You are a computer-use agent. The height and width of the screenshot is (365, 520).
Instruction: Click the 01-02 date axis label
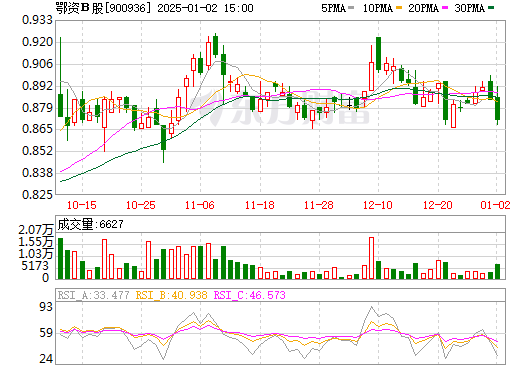pos(495,205)
